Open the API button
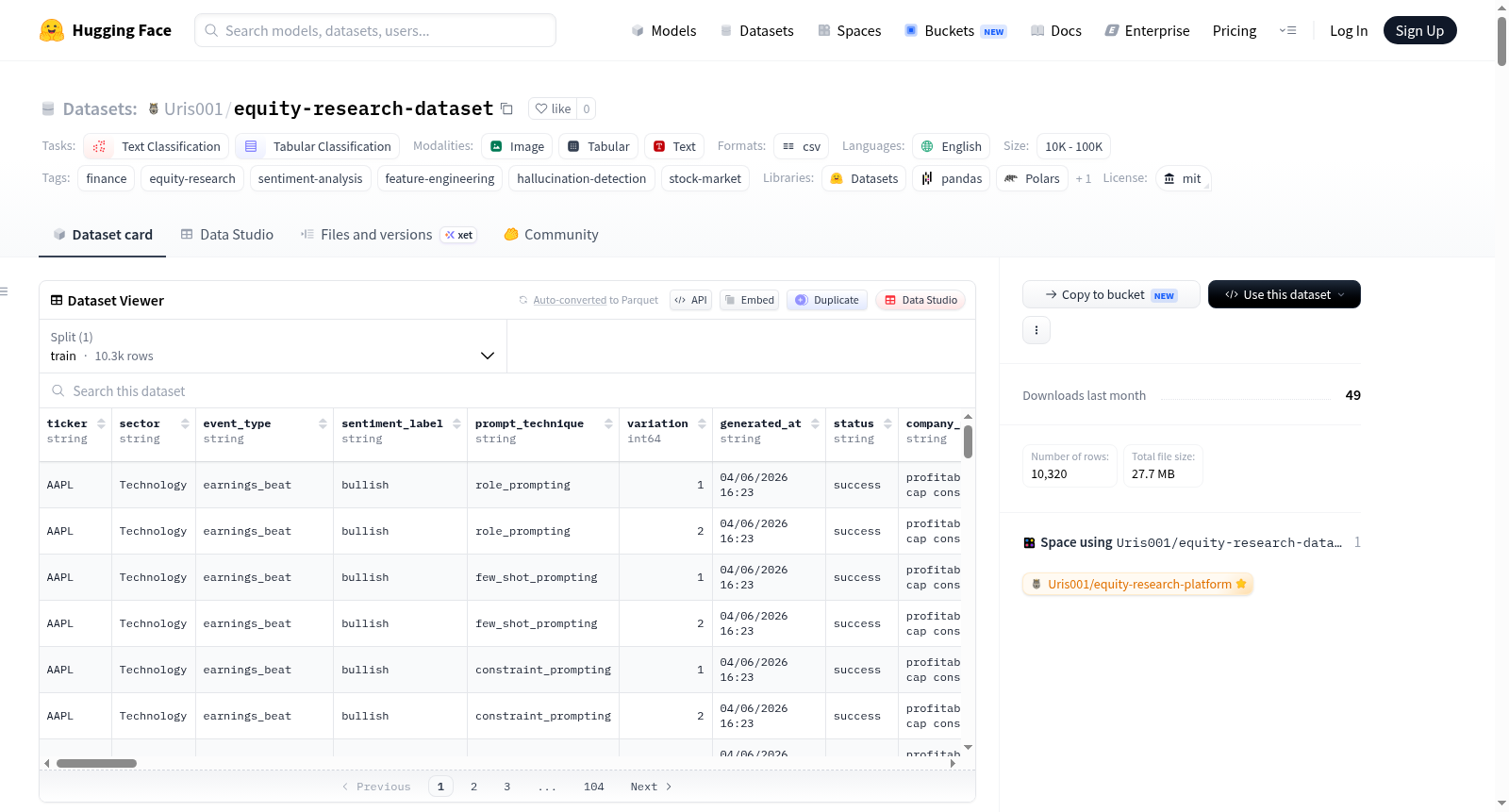Screen dimensions: 1509x812 pos(690,300)
